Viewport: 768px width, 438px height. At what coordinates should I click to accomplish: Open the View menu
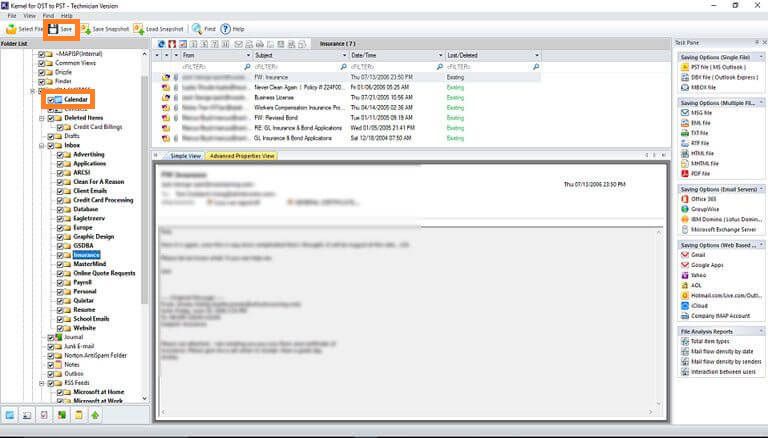(29, 16)
